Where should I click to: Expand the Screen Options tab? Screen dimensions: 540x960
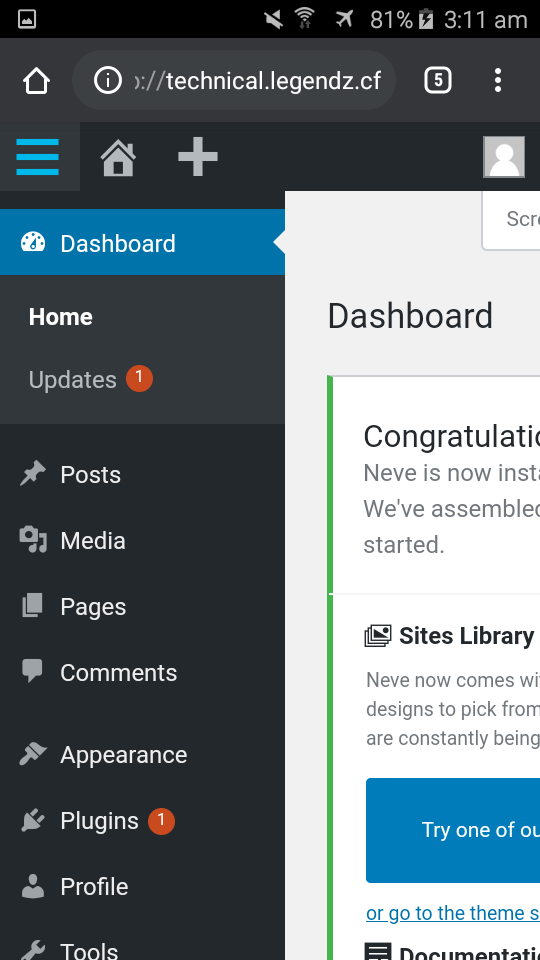(511, 220)
